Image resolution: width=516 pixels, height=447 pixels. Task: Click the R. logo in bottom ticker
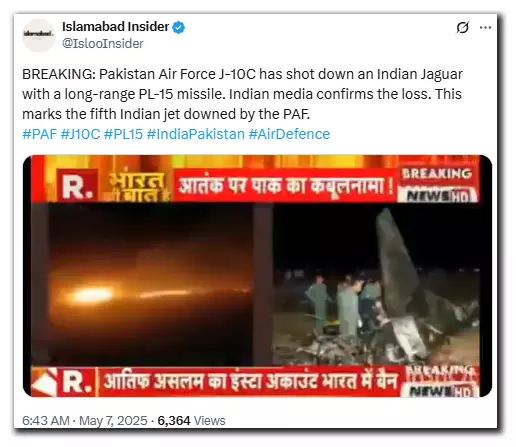tap(77, 382)
